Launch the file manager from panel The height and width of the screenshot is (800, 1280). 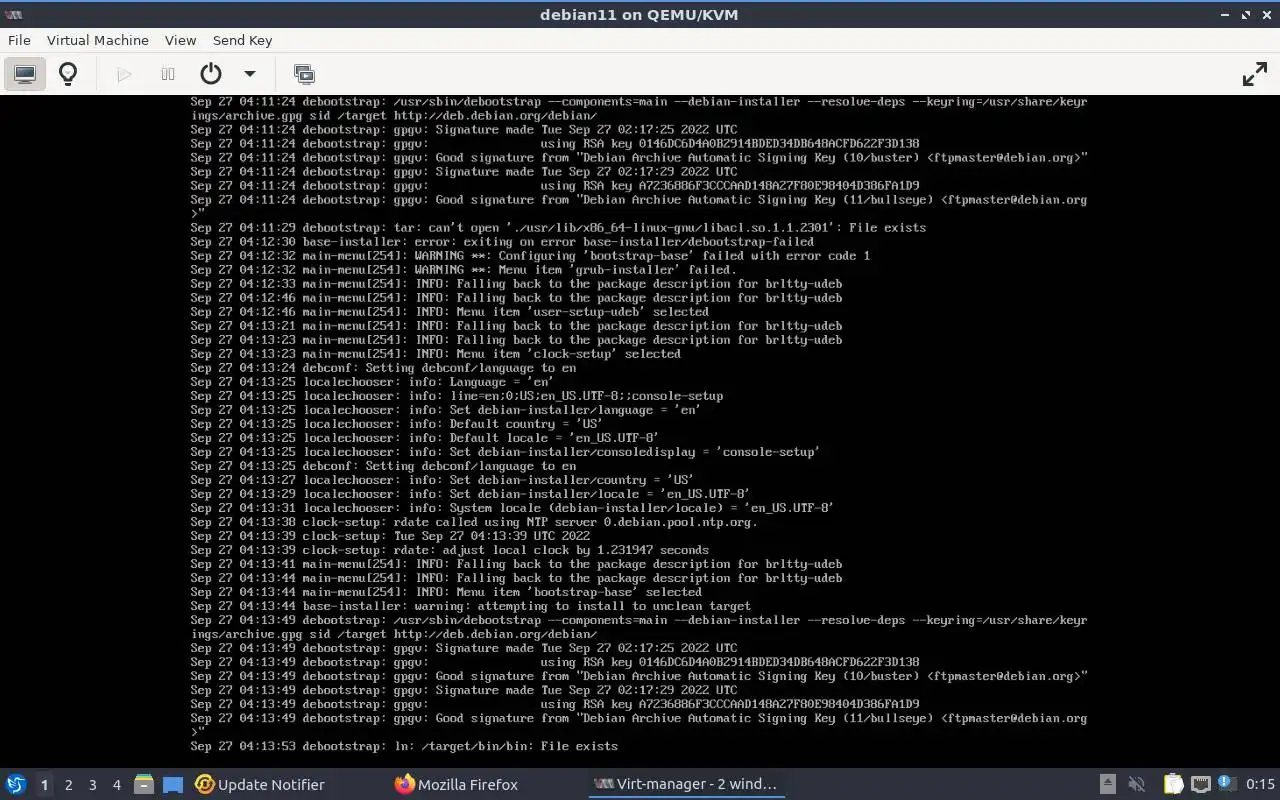(144, 784)
